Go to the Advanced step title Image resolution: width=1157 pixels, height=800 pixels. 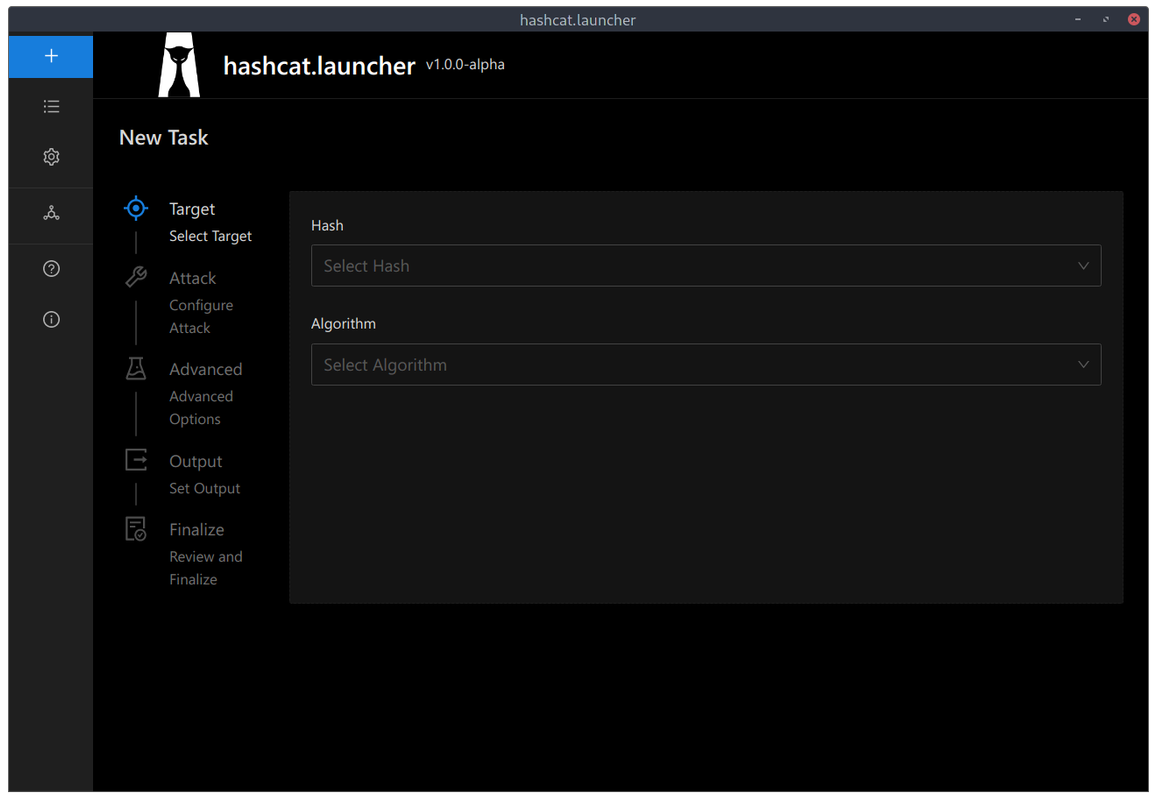point(205,369)
